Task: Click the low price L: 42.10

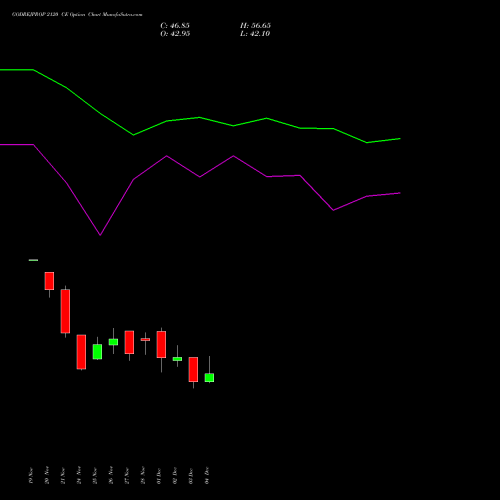Action: [x=255, y=34]
